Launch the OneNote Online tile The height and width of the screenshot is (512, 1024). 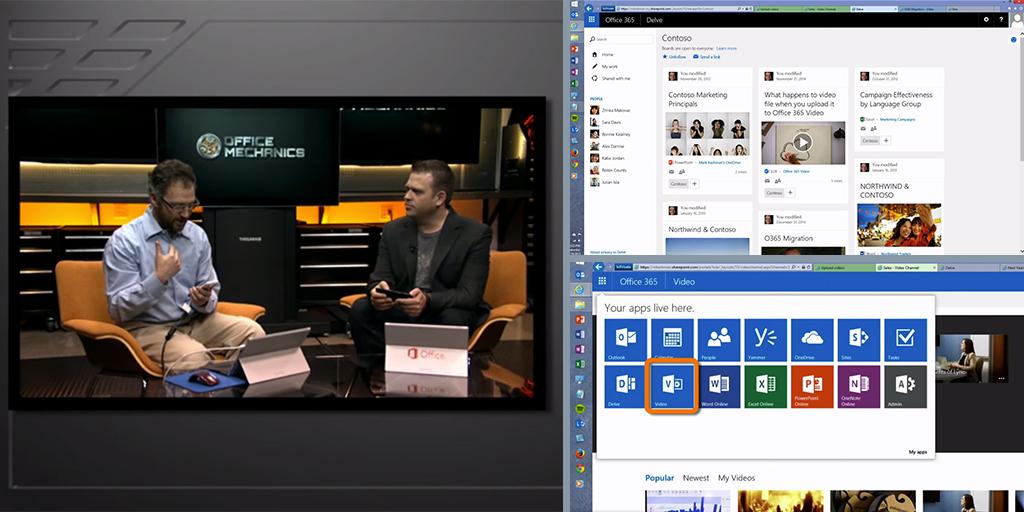click(x=859, y=387)
